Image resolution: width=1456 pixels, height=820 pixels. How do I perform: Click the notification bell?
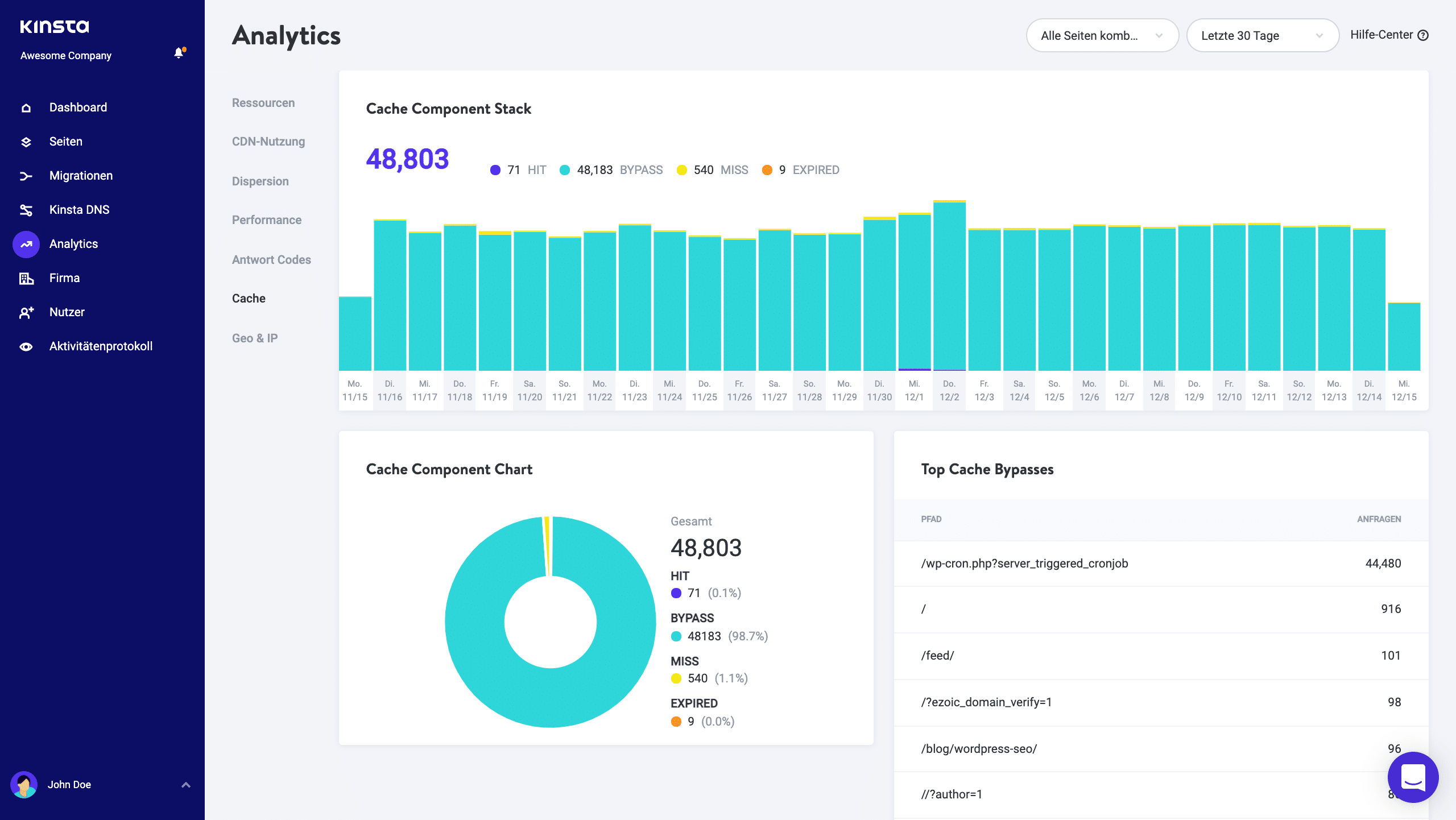click(x=179, y=52)
